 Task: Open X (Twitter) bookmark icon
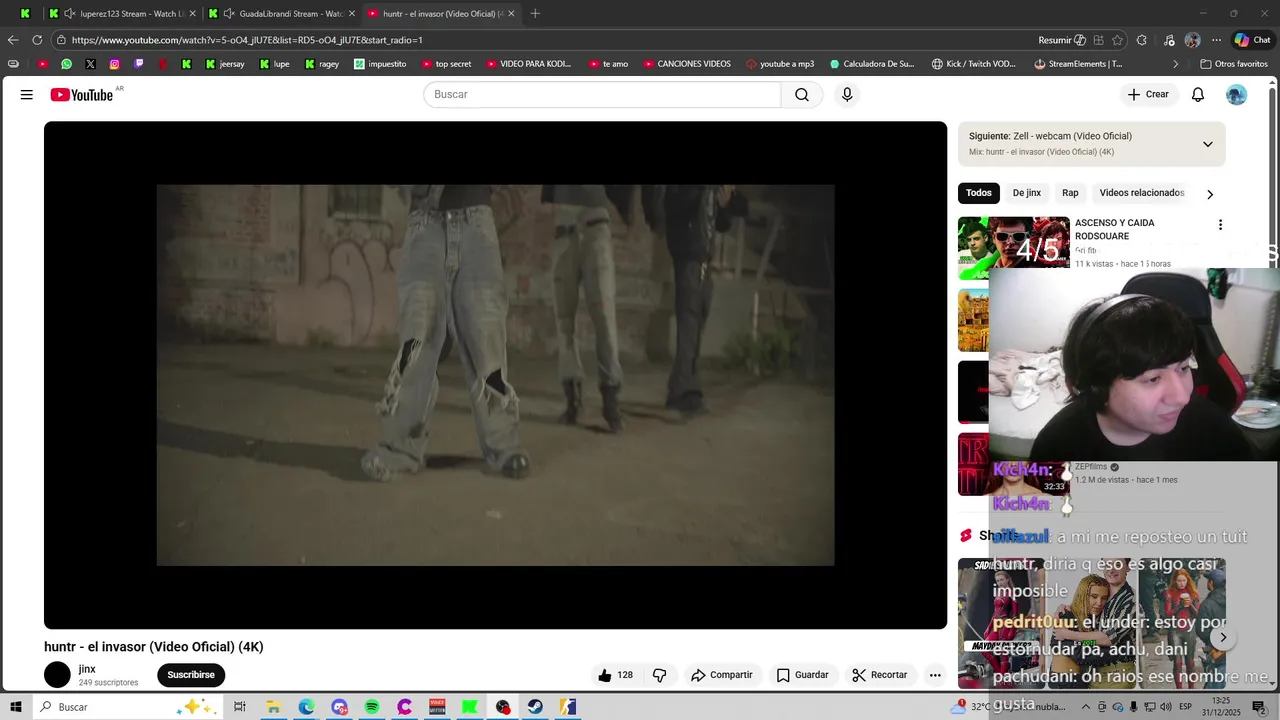pyautogui.click(x=91, y=64)
